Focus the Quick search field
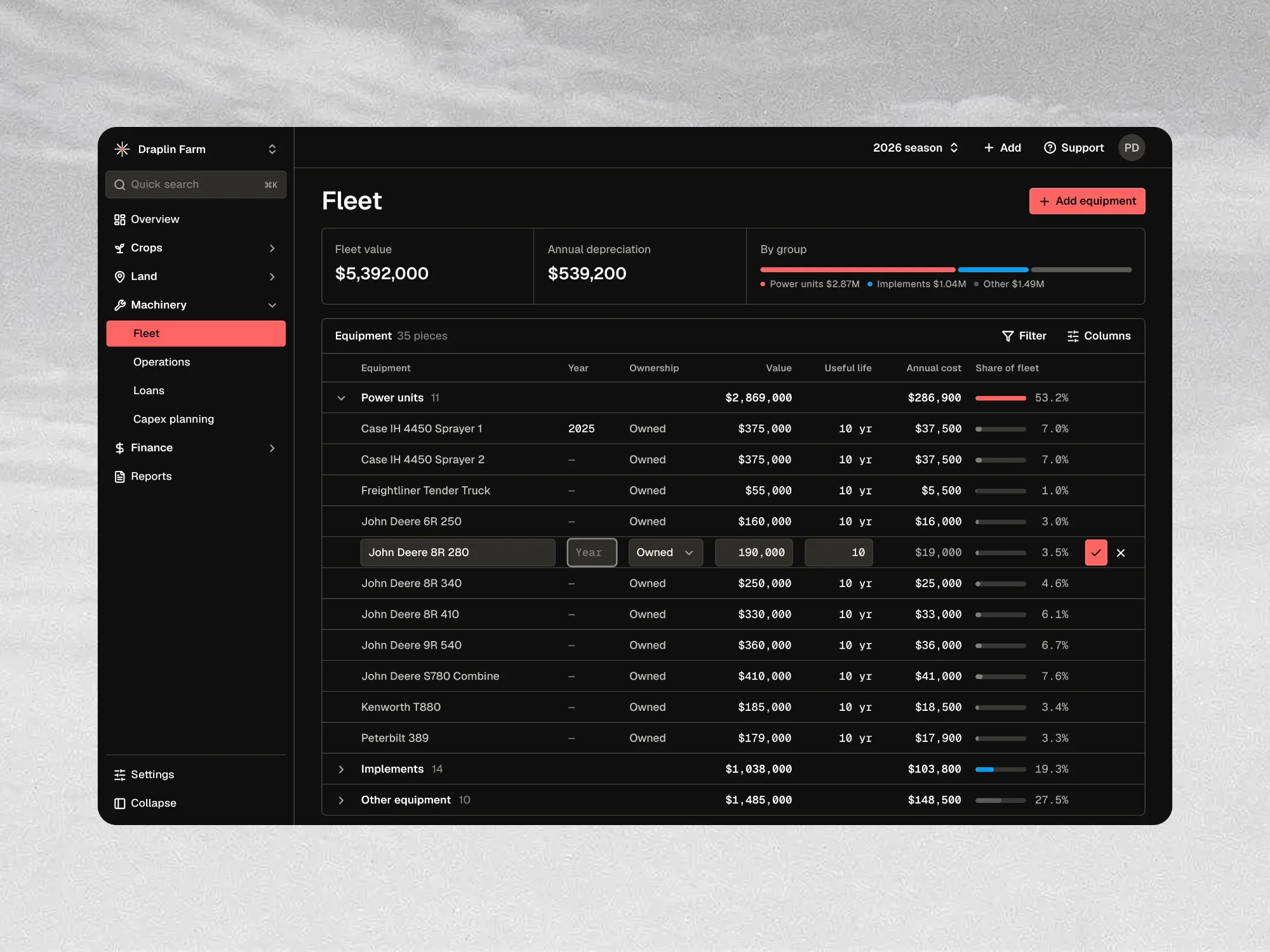This screenshot has width=1270, height=952. [x=196, y=185]
